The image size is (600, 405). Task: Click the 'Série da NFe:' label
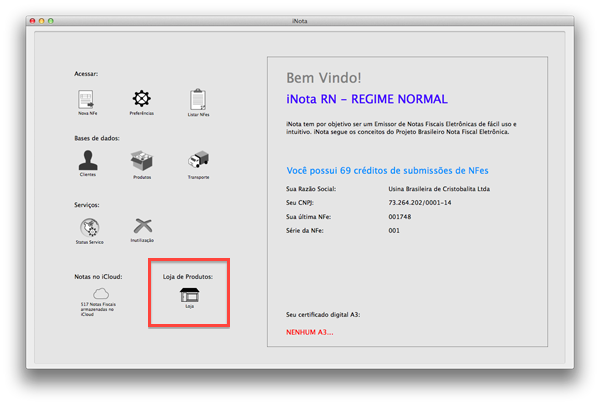point(305,230)
